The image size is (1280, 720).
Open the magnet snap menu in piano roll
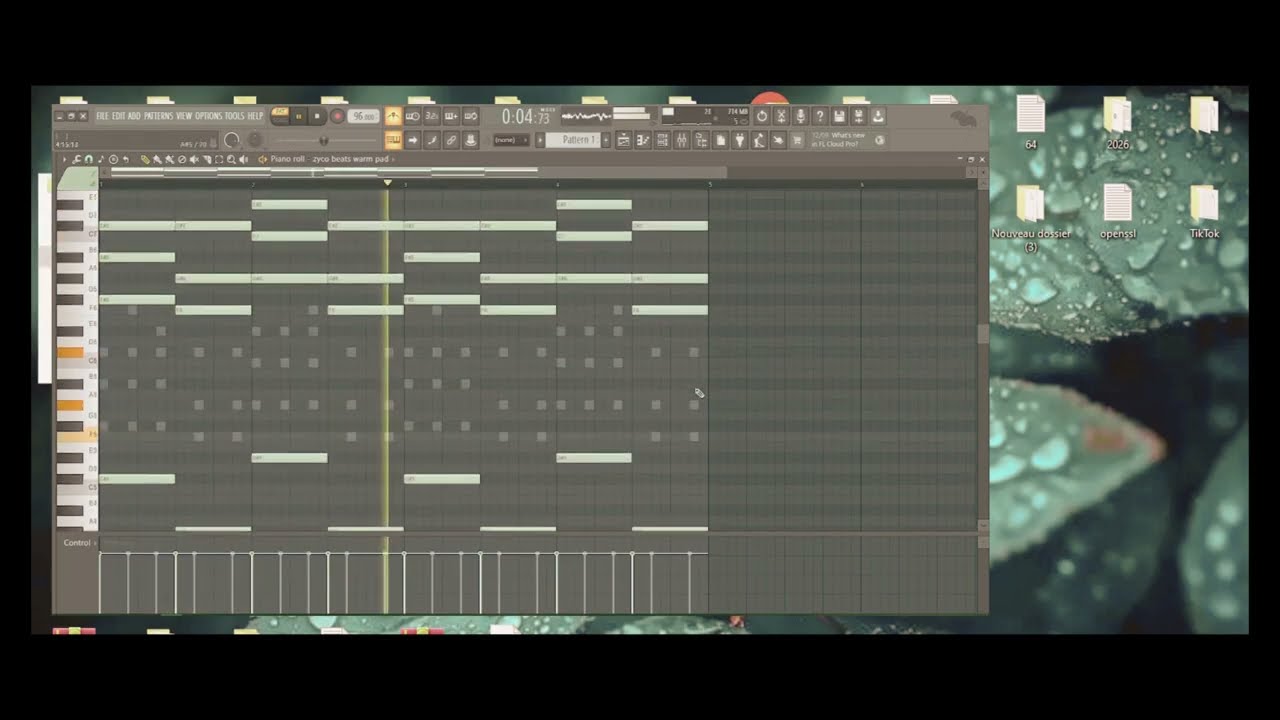[x=88, y=159]
